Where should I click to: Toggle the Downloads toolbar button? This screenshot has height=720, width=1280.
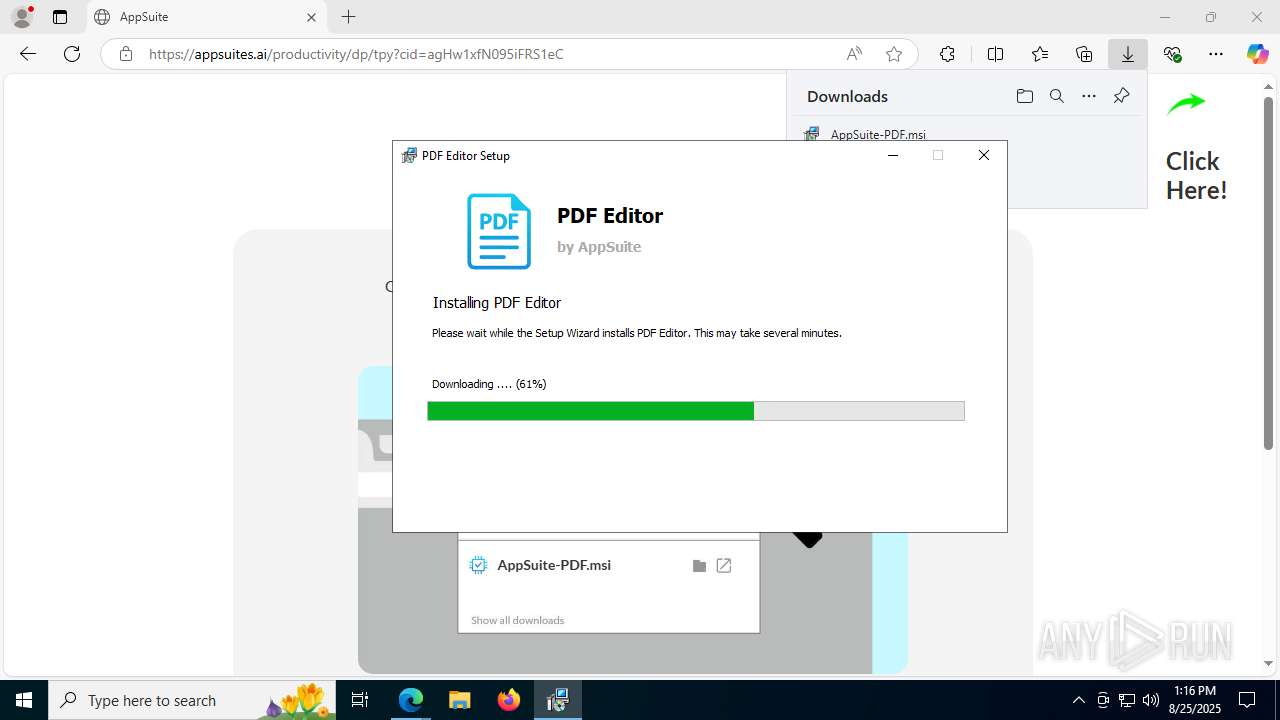[1128, 54]
